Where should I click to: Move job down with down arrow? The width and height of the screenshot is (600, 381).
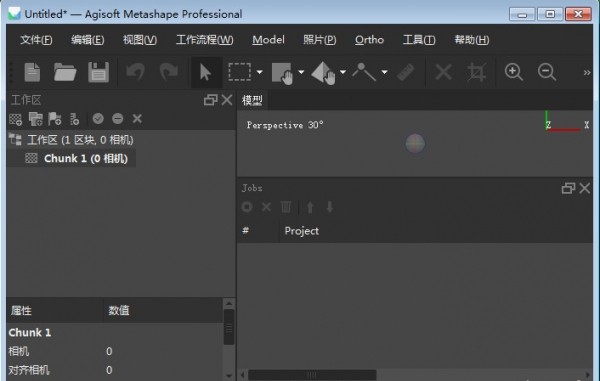(x=329, y=207)
